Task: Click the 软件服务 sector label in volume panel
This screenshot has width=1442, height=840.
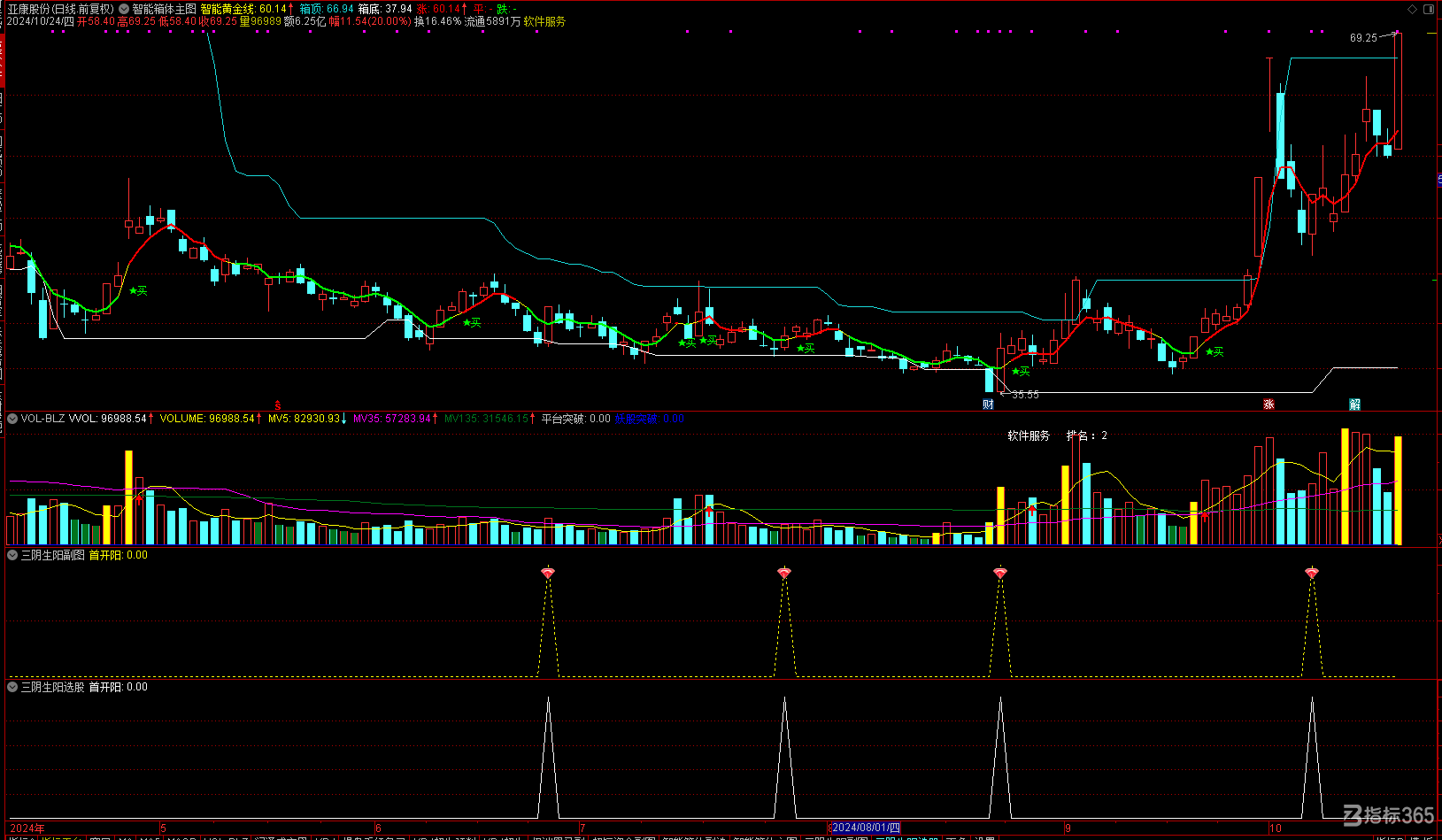Action: [x=1029, y=435]
